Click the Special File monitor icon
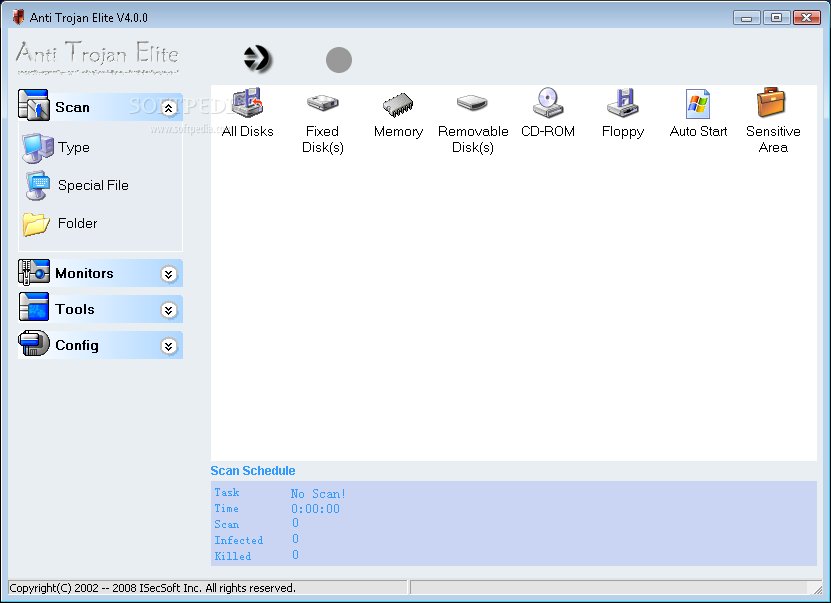 coord(38,185)
